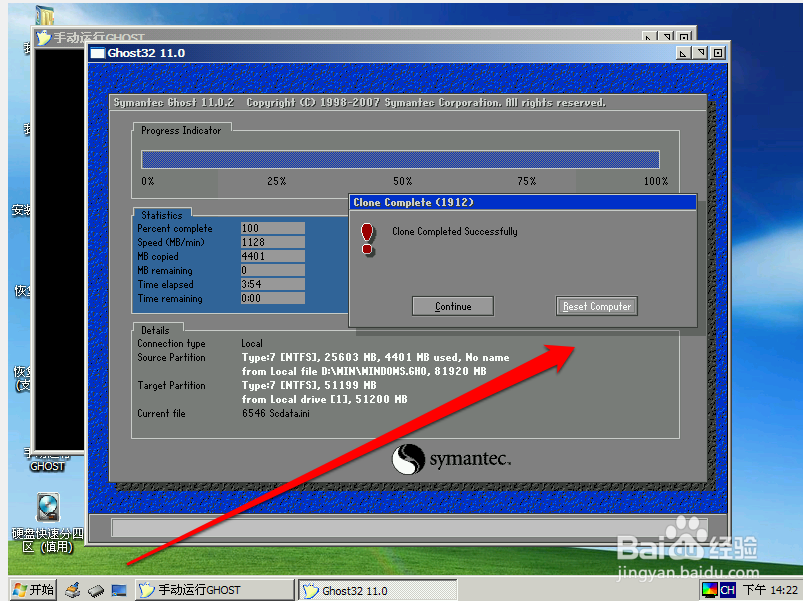Click the MB remaining value 0
The width and height of the screenshot is (803, 601).
(272, 270)
